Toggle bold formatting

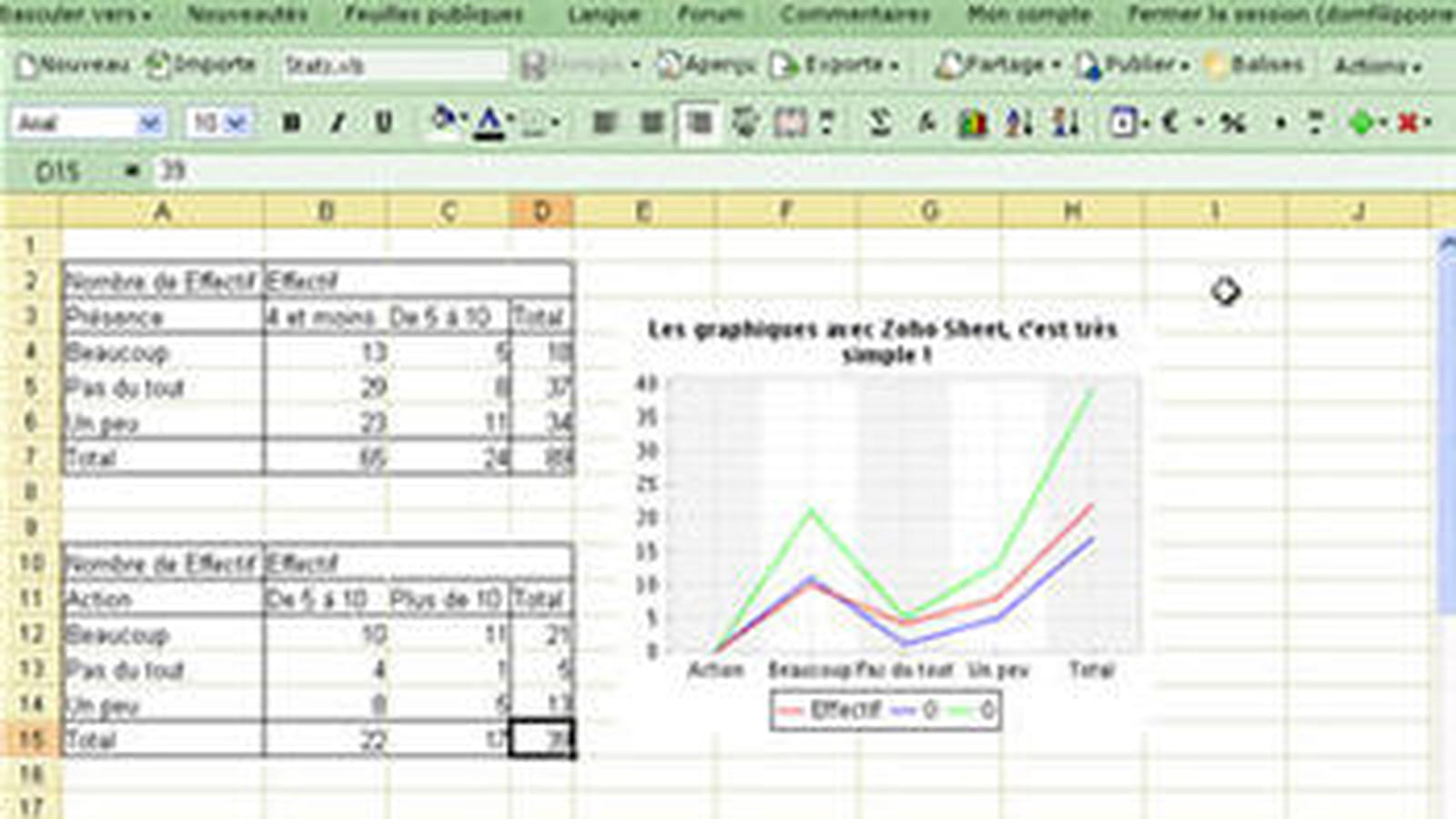pos(291,122)
